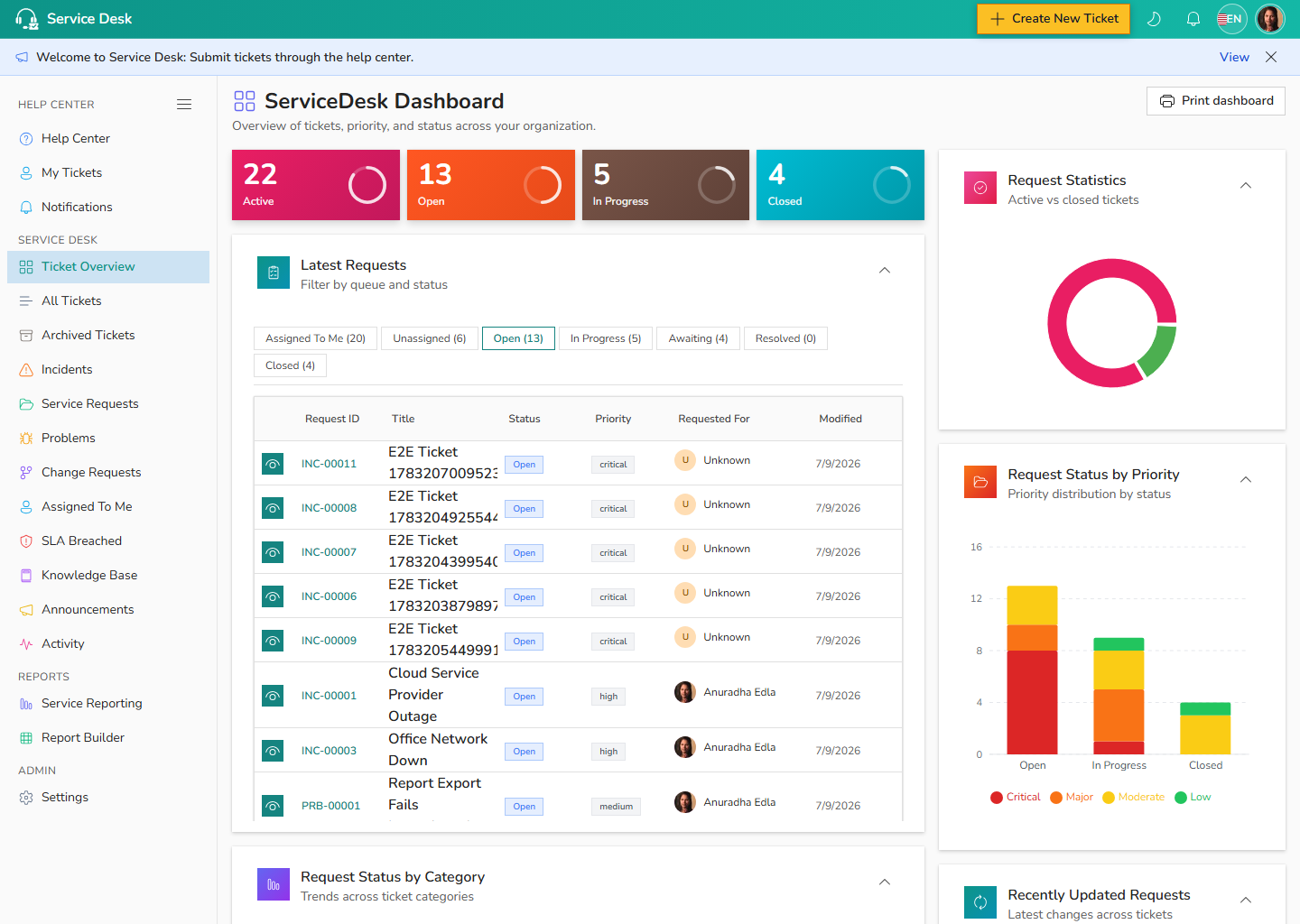Viewport: 1300px width, 924px height.
Task: Click Report Builder table icon
Action: coord(26,738)
